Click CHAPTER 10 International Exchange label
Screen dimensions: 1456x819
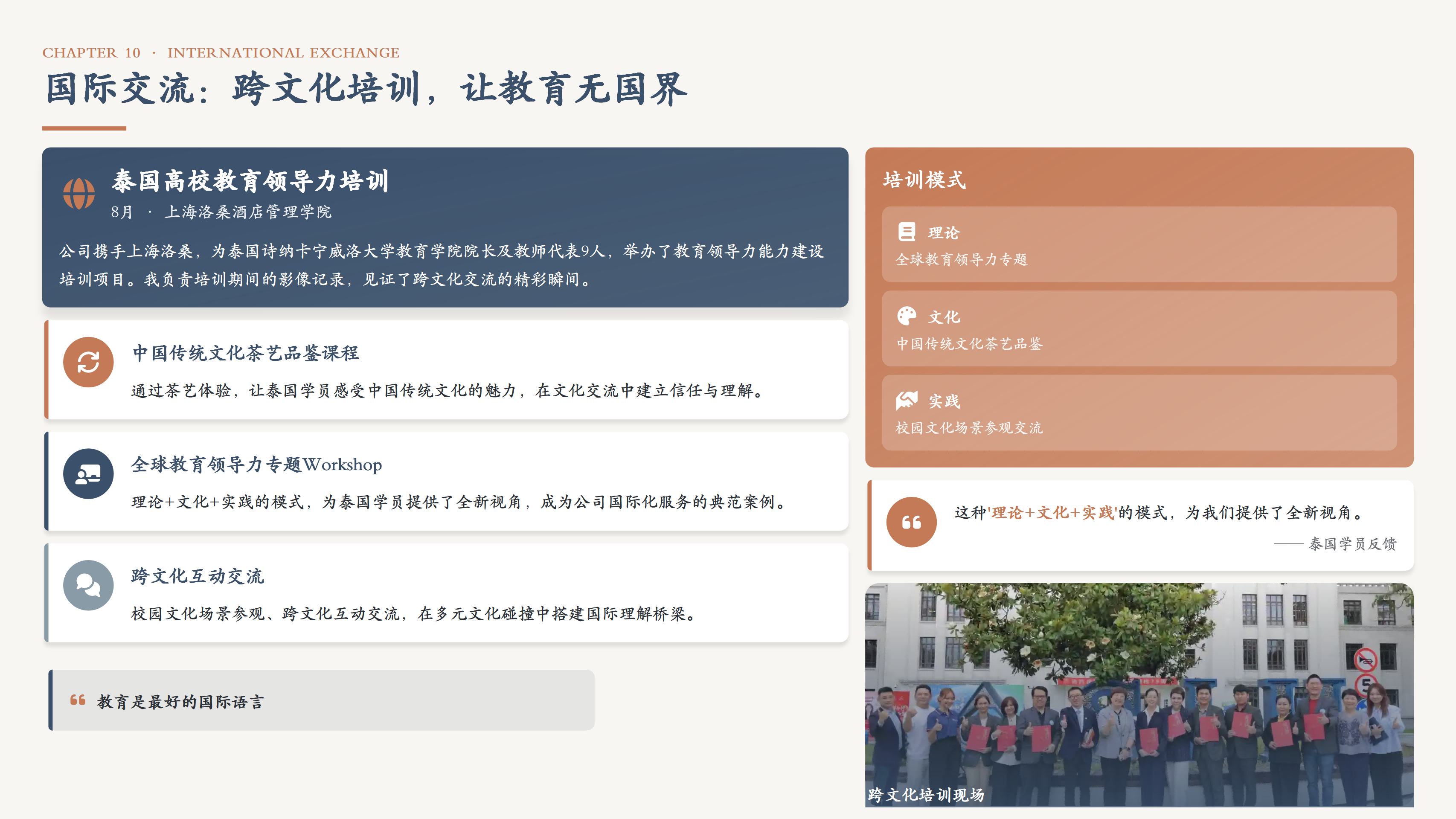pyautogui.click(x=221, y=52)
